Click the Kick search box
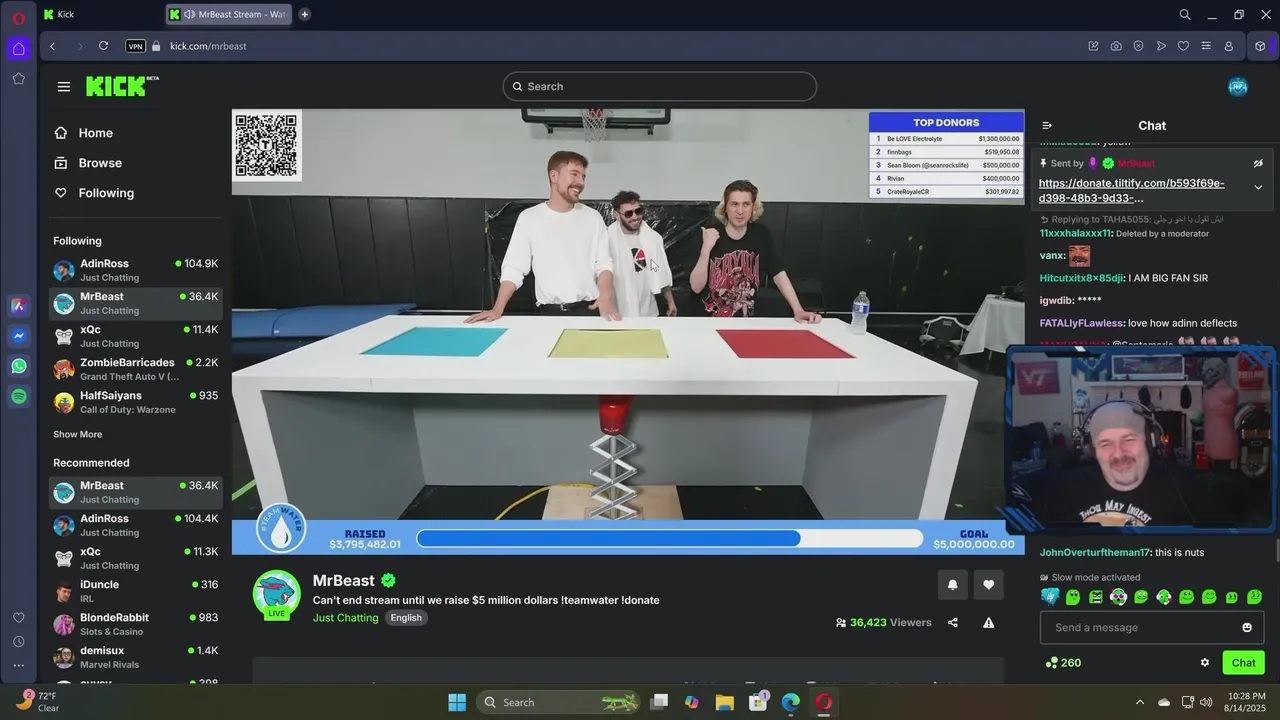The height and width of the screenshot is (720, 1280). click(659, 86)
